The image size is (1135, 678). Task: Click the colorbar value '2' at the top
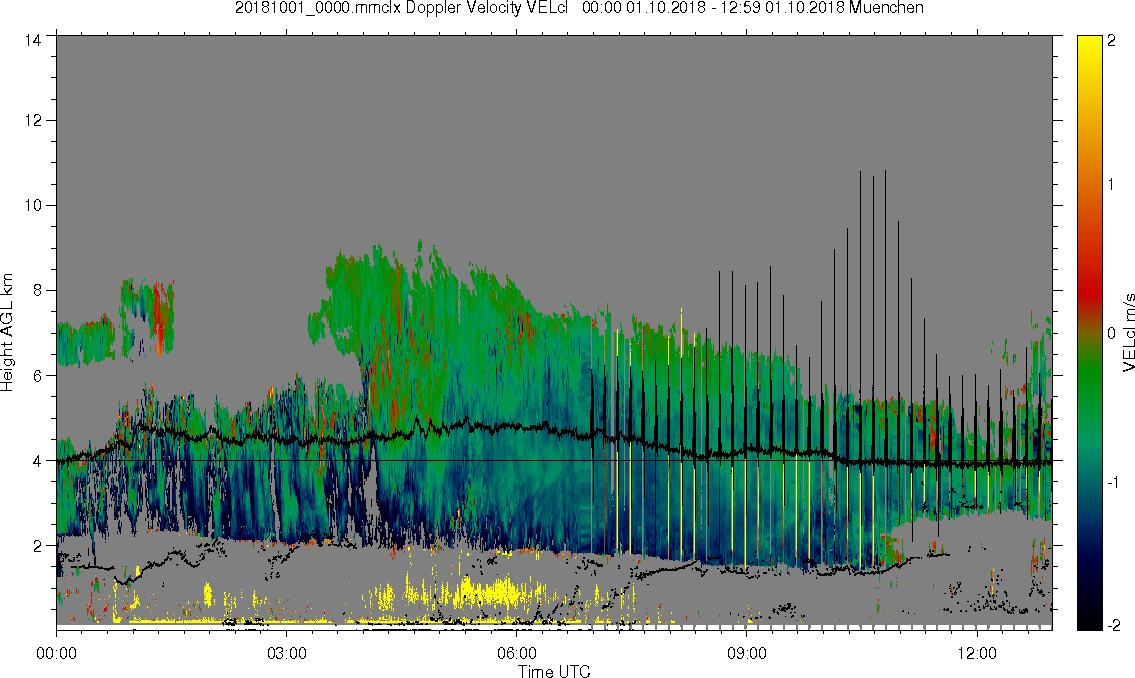tap(1112, 41)
